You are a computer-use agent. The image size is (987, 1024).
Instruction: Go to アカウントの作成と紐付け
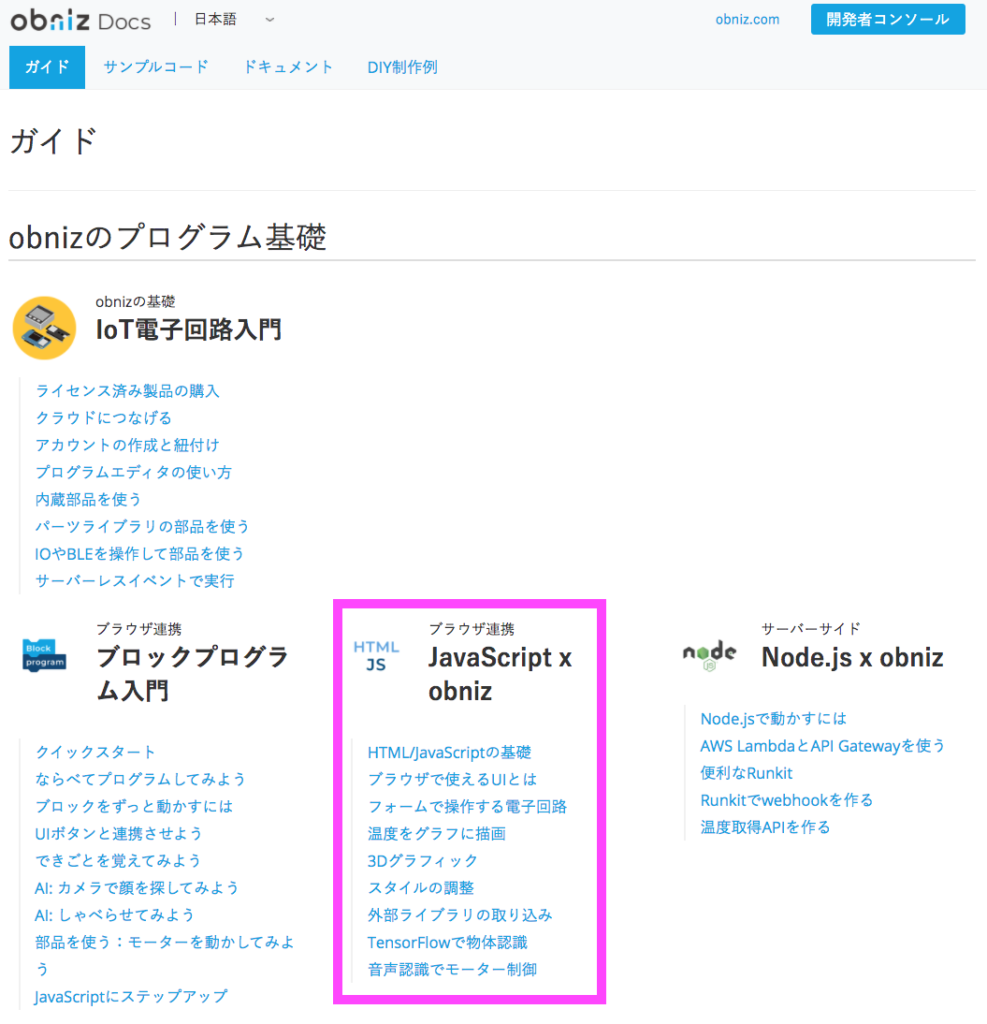point(127,445)
